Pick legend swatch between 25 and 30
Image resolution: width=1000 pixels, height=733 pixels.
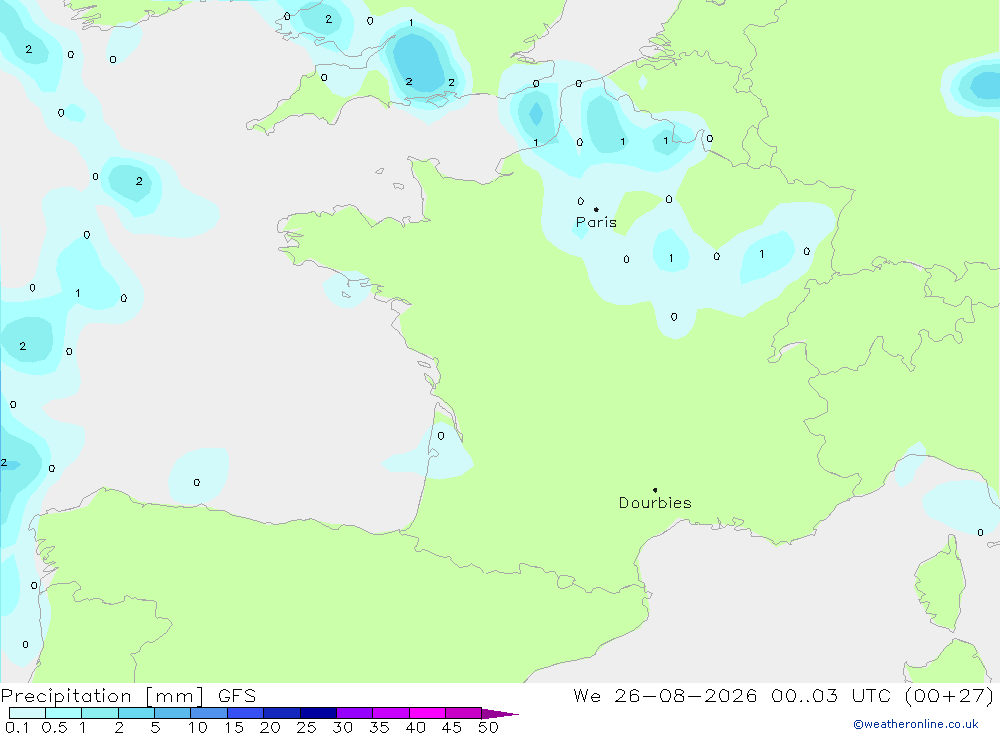pyautogui.click(x=318, y=713)
